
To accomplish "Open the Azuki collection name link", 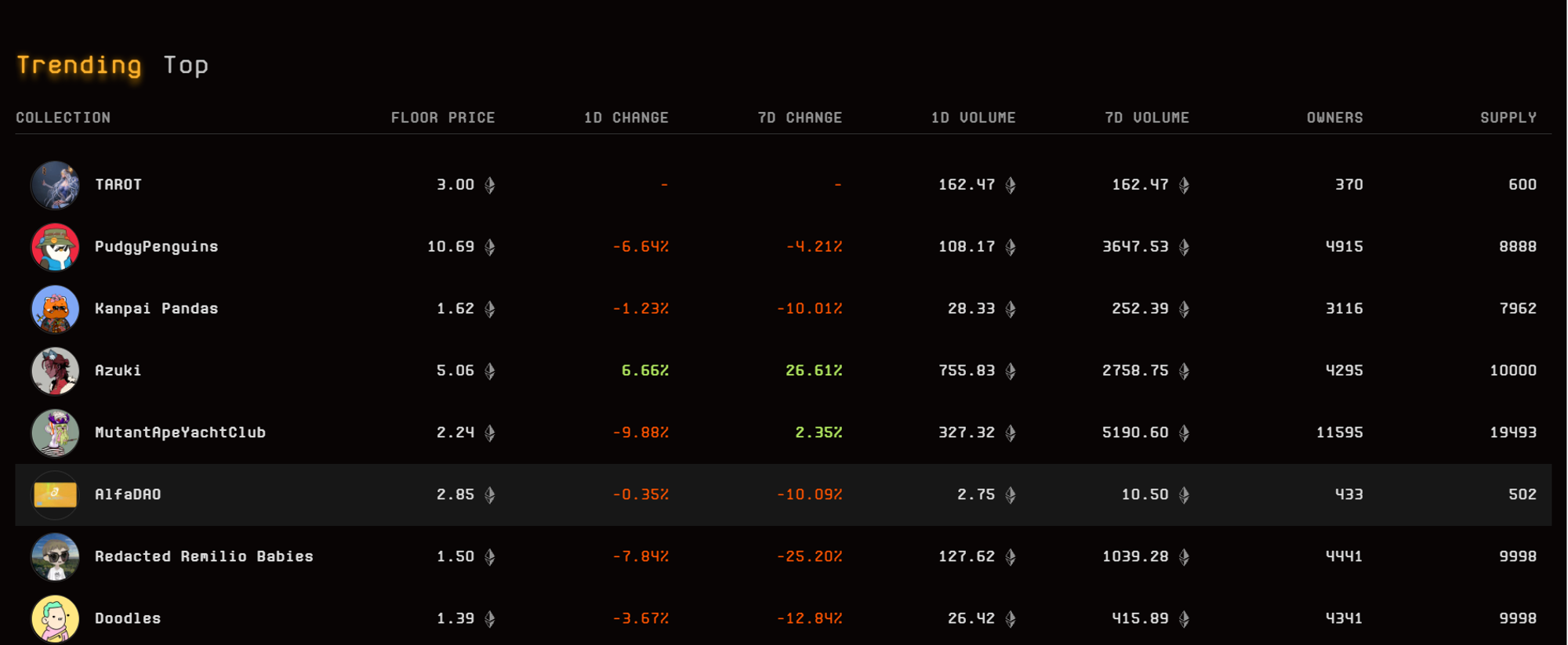I will (118, 371).
